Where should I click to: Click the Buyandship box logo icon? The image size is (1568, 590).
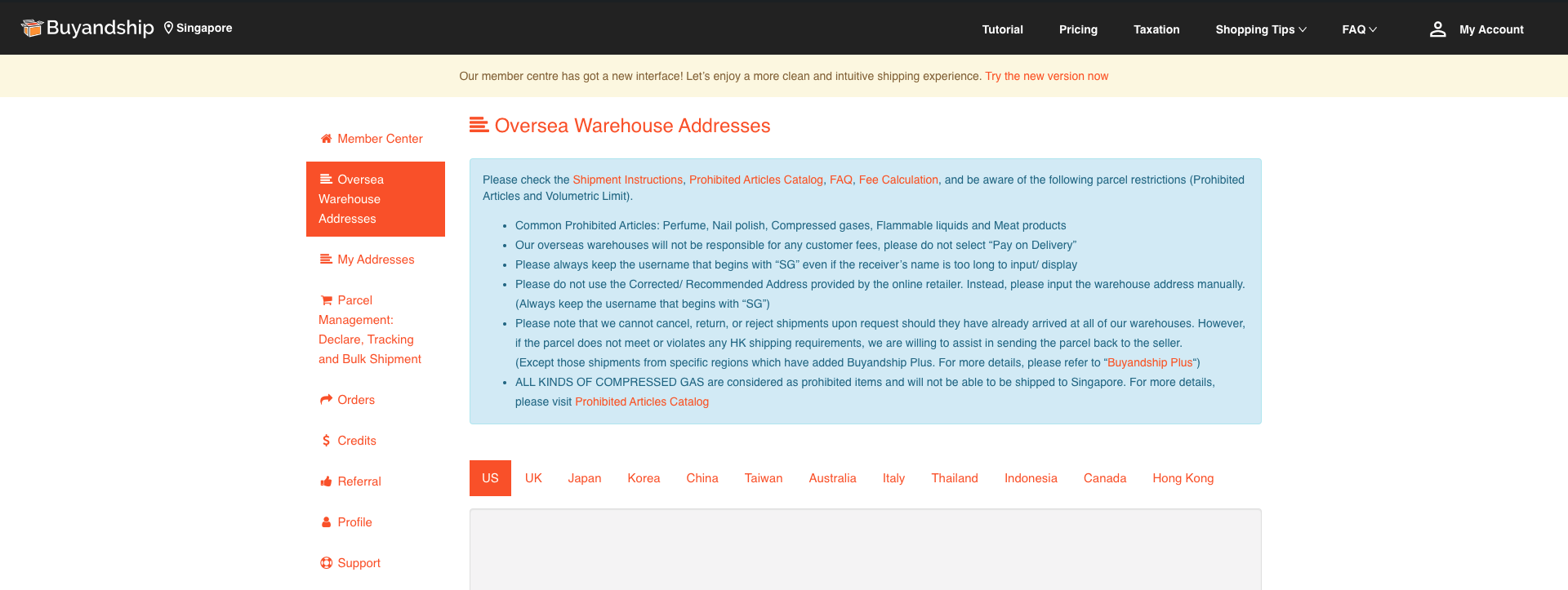click(32, 28)
